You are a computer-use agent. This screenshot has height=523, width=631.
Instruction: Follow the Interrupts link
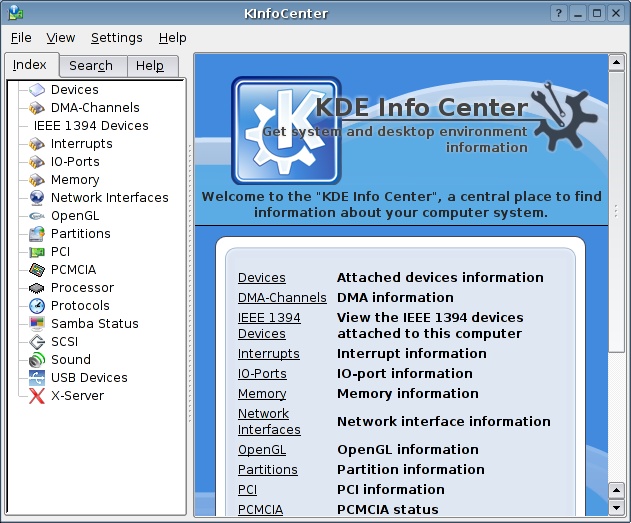point(268,354)
